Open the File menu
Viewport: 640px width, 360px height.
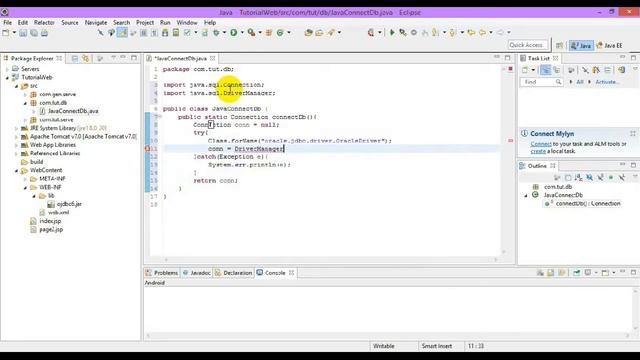pyautogui.click(x=7, y=22)
